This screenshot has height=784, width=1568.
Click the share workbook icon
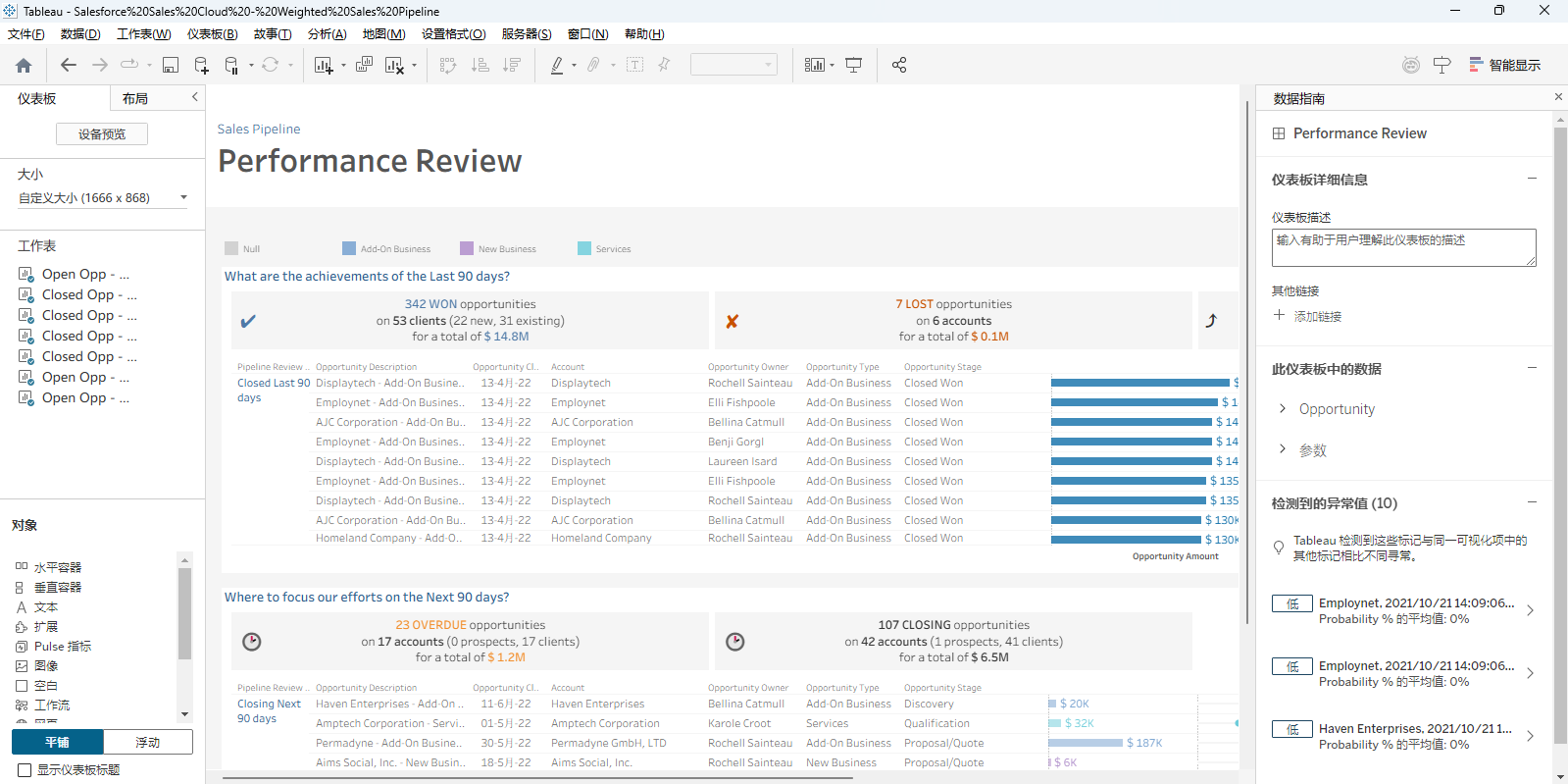tap(898, 66)
